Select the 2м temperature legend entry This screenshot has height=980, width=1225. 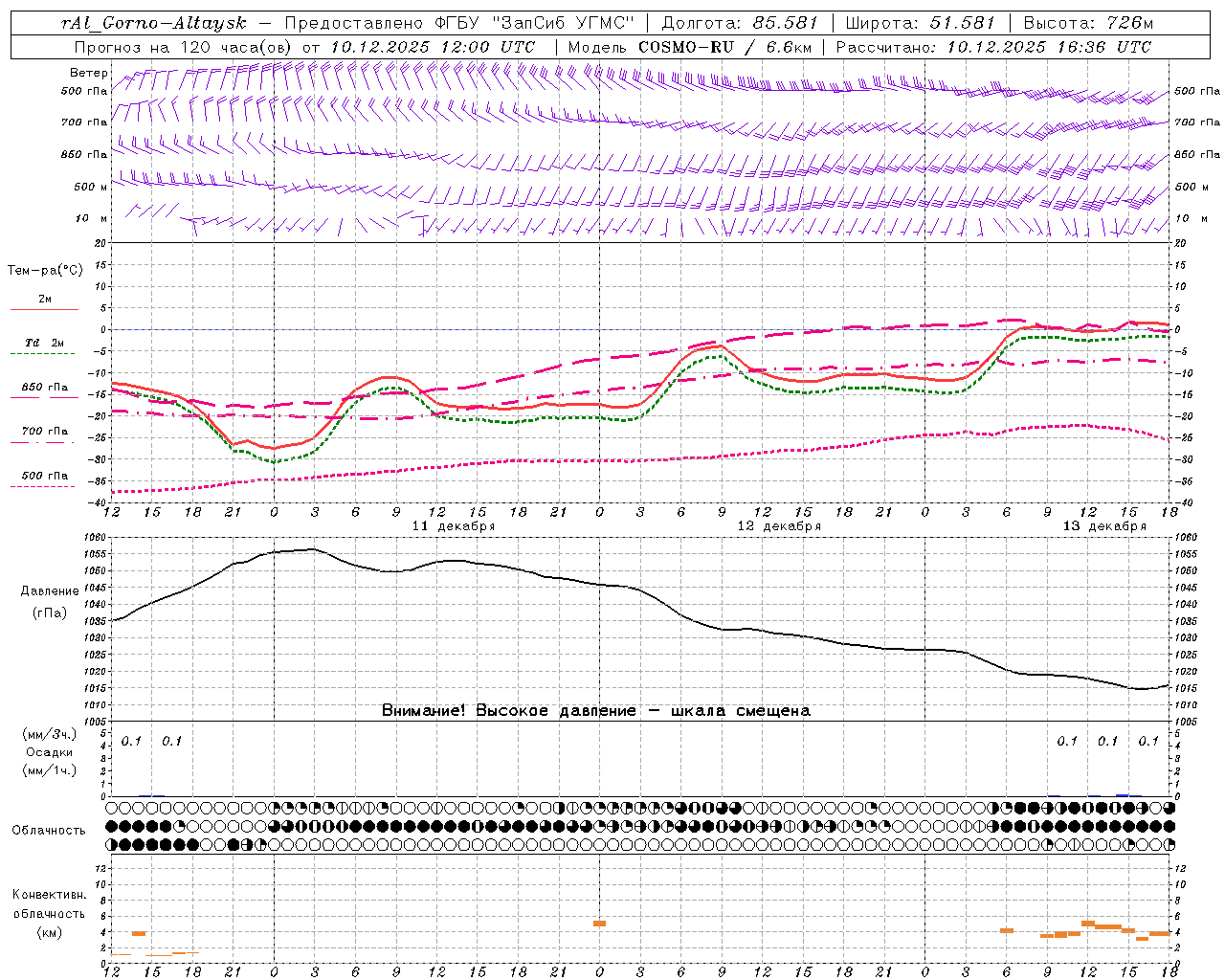click(x=45, y=299)
